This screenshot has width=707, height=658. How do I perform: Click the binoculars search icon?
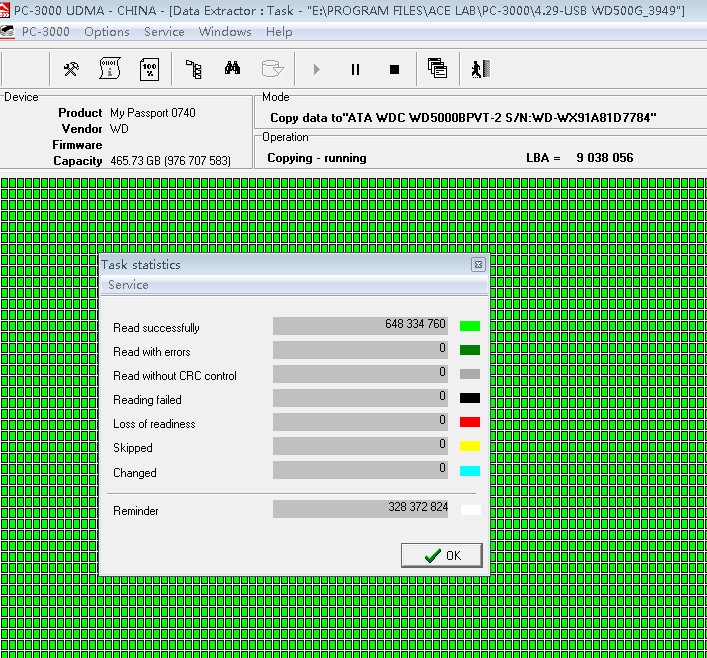(232, 69)
